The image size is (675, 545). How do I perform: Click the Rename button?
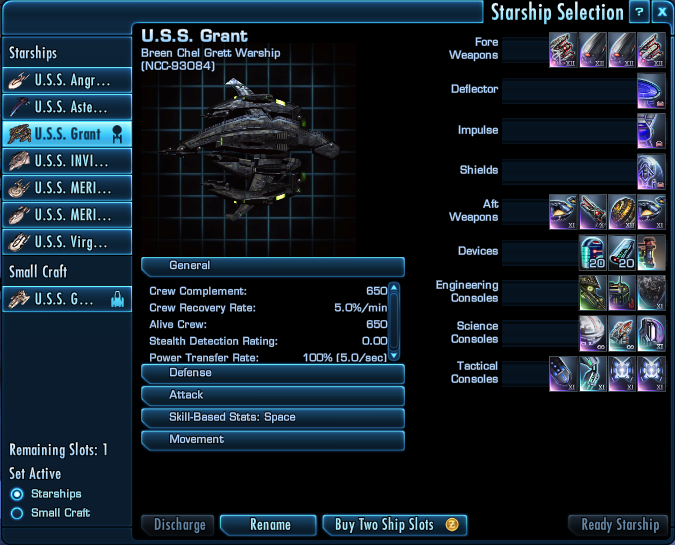tap(268, 525)
